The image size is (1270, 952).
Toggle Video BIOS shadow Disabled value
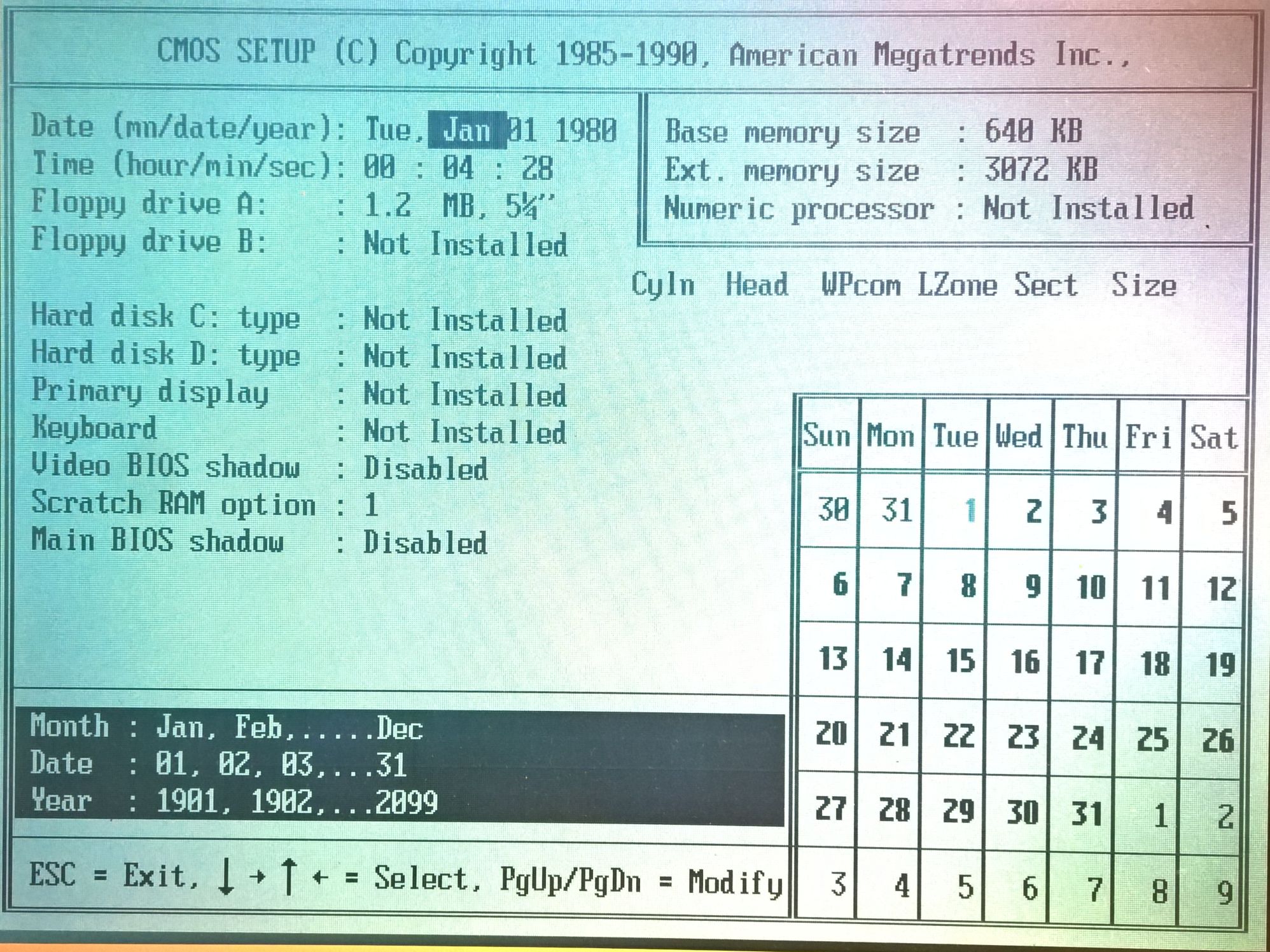coord(425,469)
